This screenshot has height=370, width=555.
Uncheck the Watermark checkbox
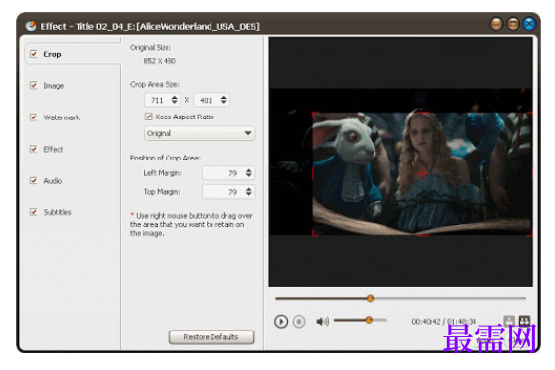(x=34, y=117)
